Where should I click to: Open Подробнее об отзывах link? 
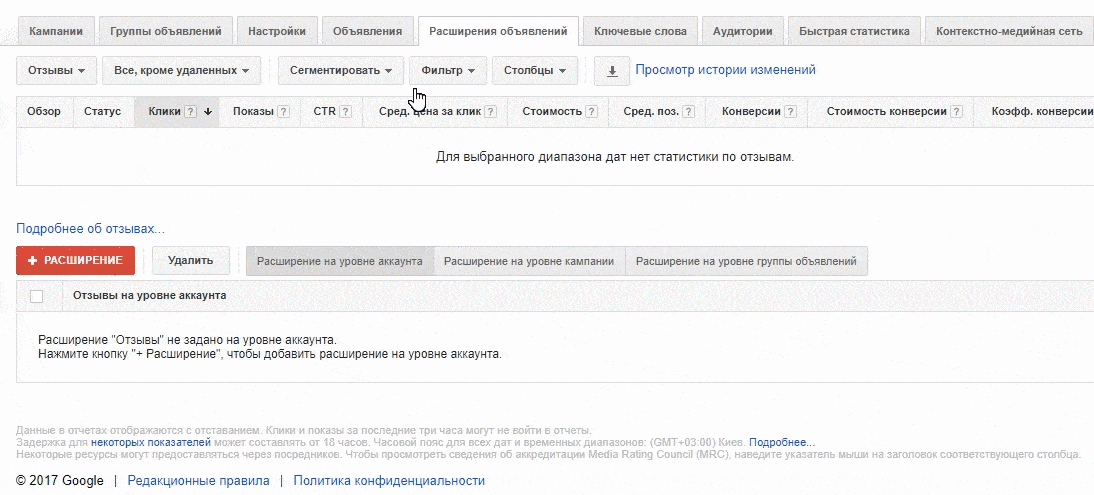pos(91,228)
